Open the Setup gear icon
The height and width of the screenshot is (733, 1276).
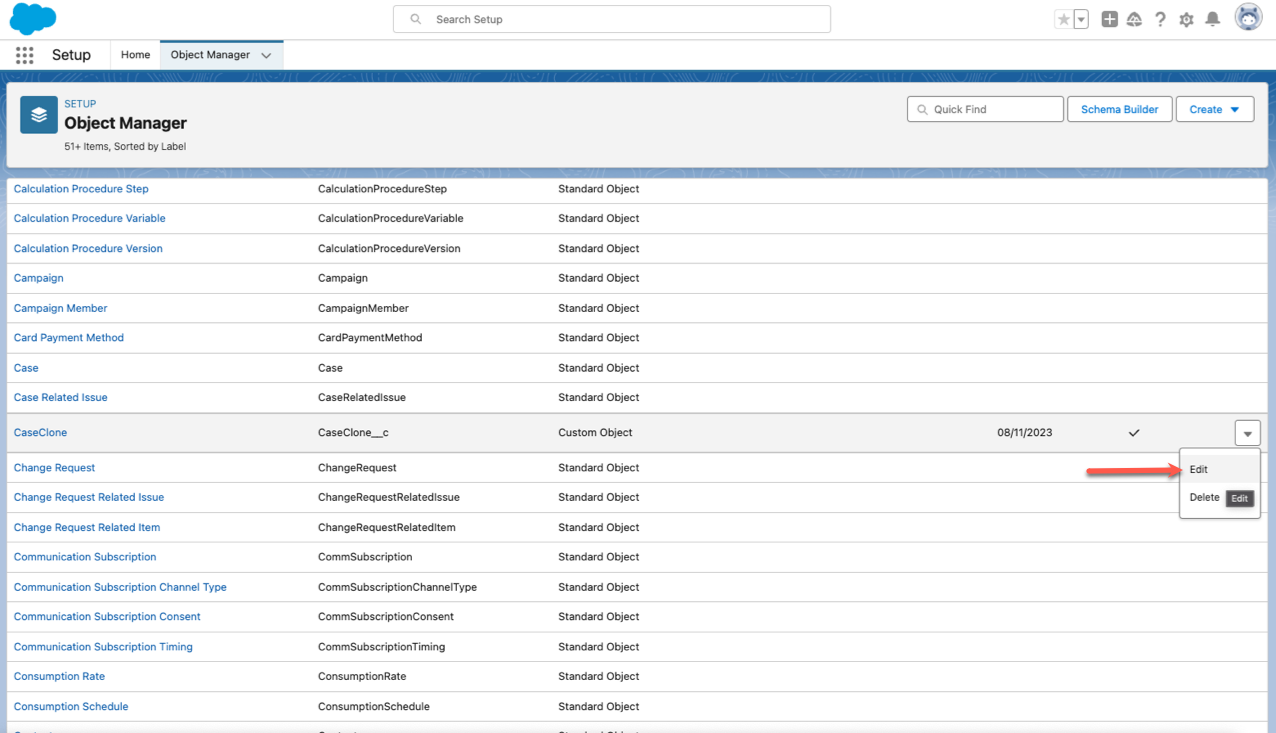[1186, 20]
